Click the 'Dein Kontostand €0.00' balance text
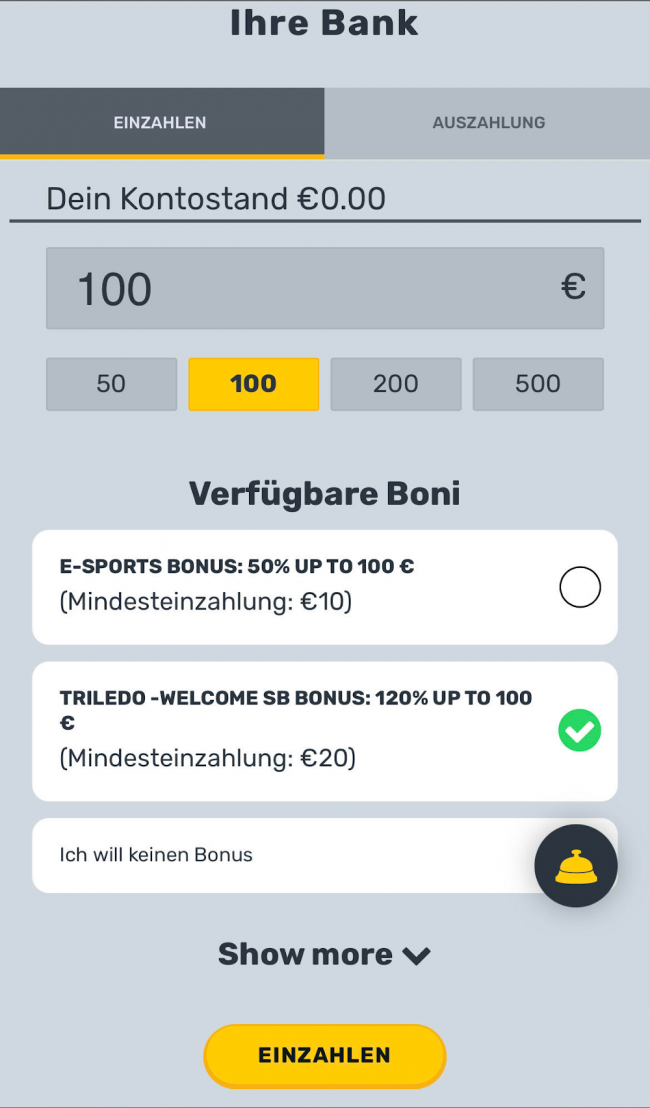The image size is (650, 1108). click(x=216, y=198)
